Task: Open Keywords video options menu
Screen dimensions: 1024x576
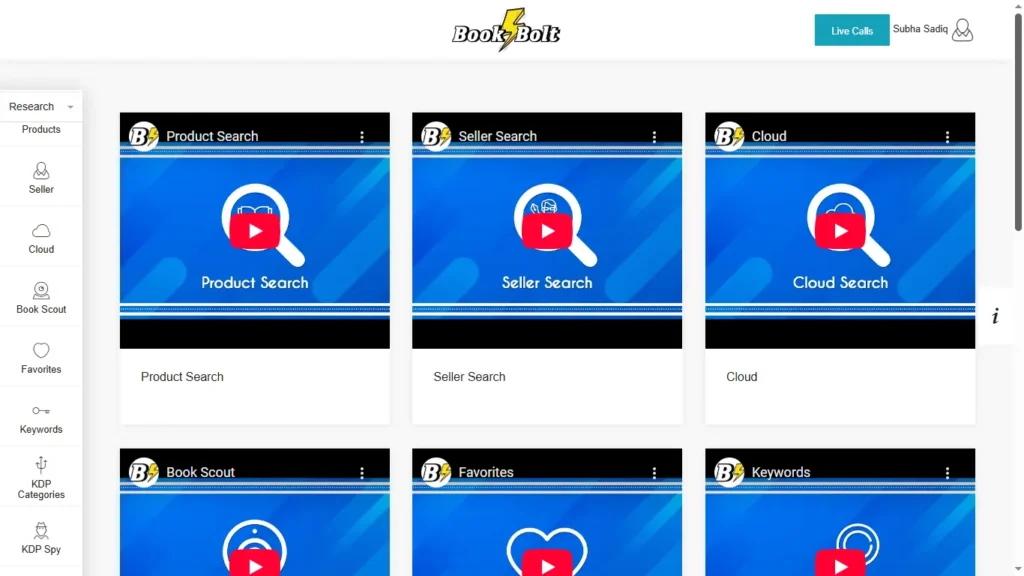Action: point(948,472)
